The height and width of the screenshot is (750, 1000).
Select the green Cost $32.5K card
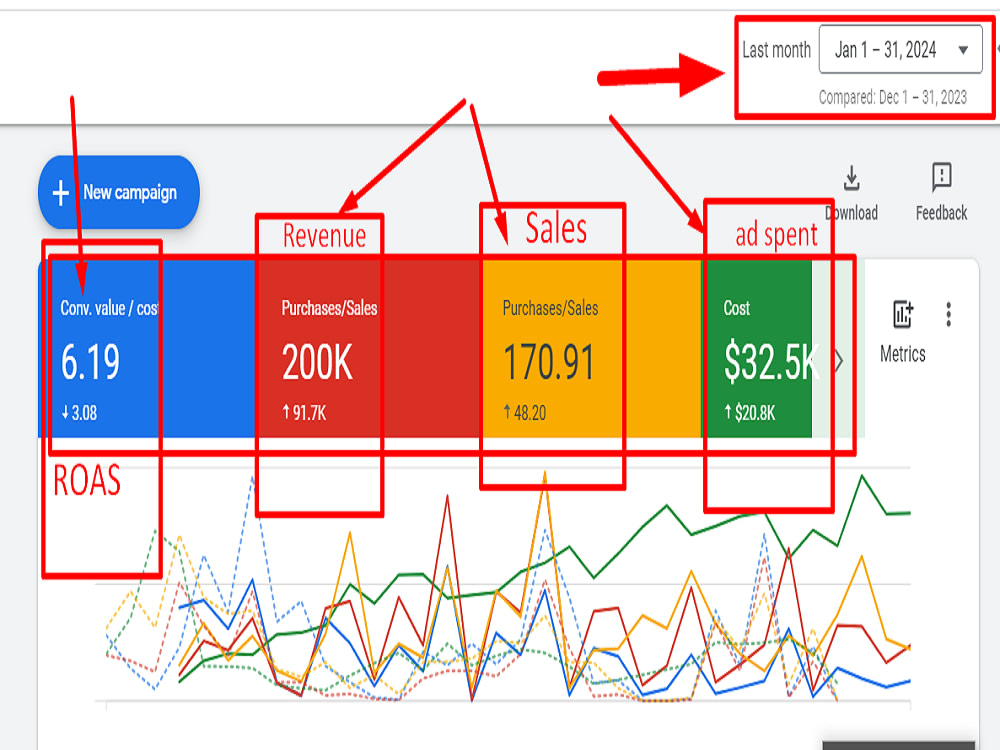click(757, 349)
